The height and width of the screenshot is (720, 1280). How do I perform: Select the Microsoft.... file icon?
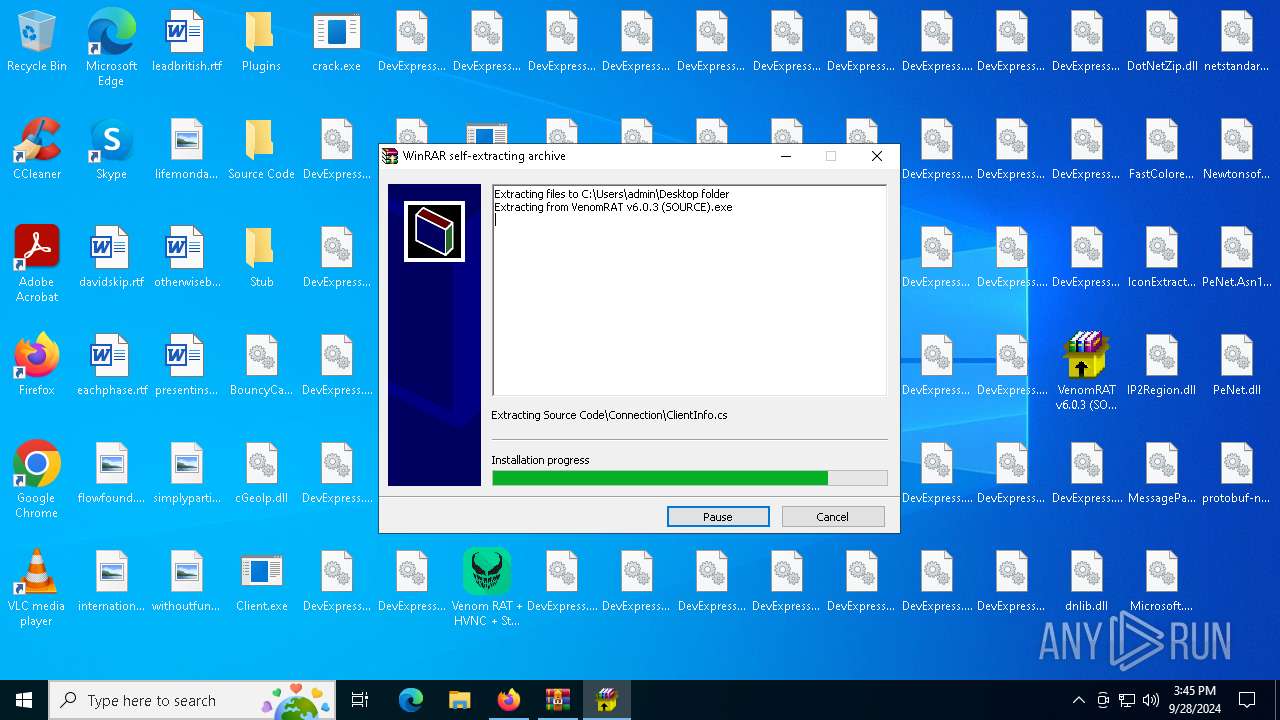[x=1161, y=581]
